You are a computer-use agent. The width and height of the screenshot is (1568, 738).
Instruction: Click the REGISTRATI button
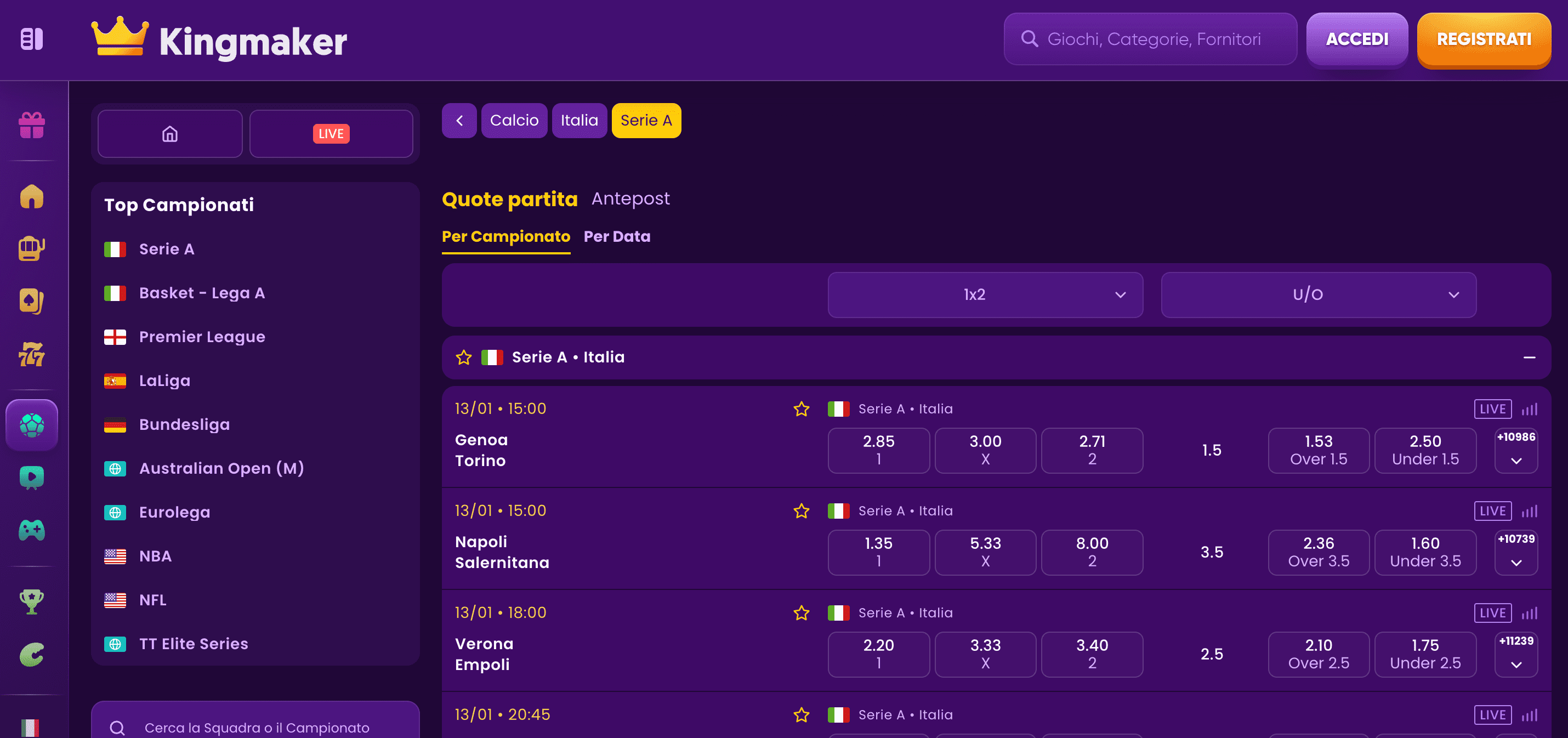(x=1484, y=39)
